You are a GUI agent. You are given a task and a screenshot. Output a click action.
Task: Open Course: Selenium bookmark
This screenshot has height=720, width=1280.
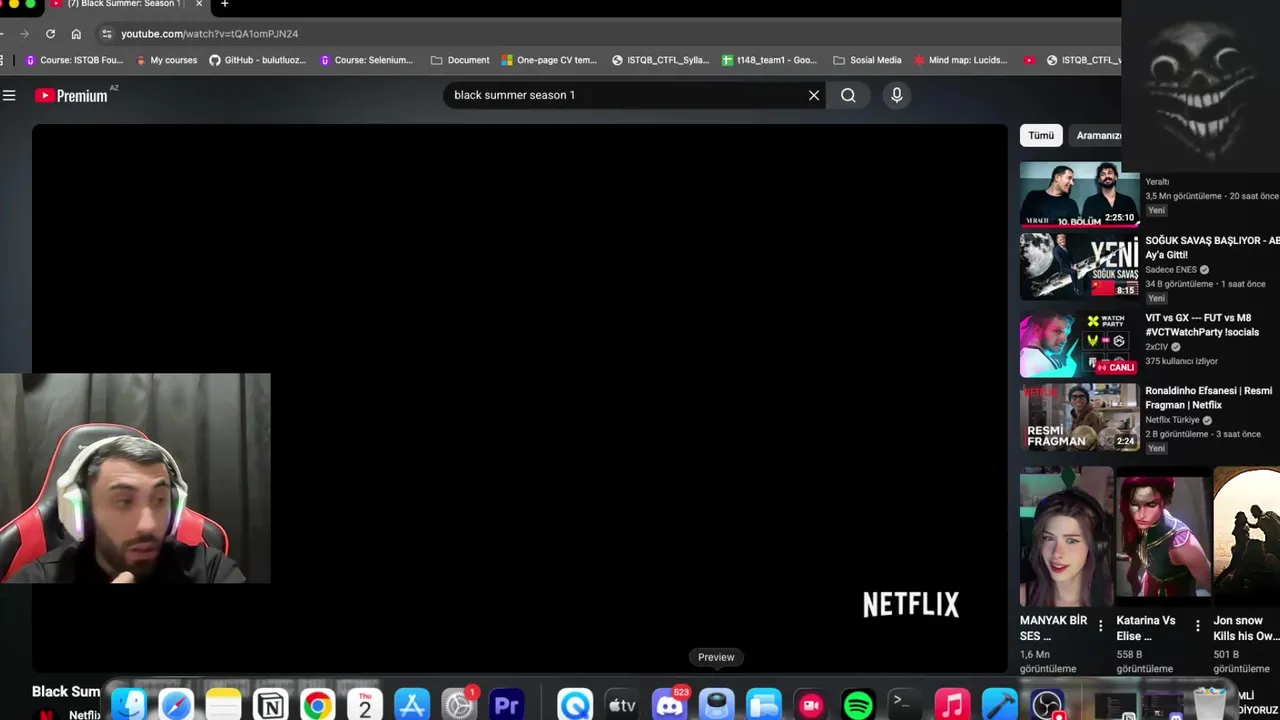pos(366,60)
